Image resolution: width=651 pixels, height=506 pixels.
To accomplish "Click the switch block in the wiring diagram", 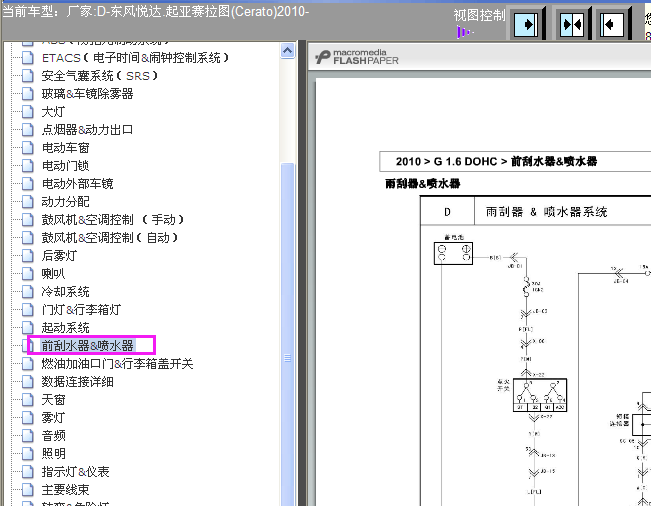I will coord(540,395).
